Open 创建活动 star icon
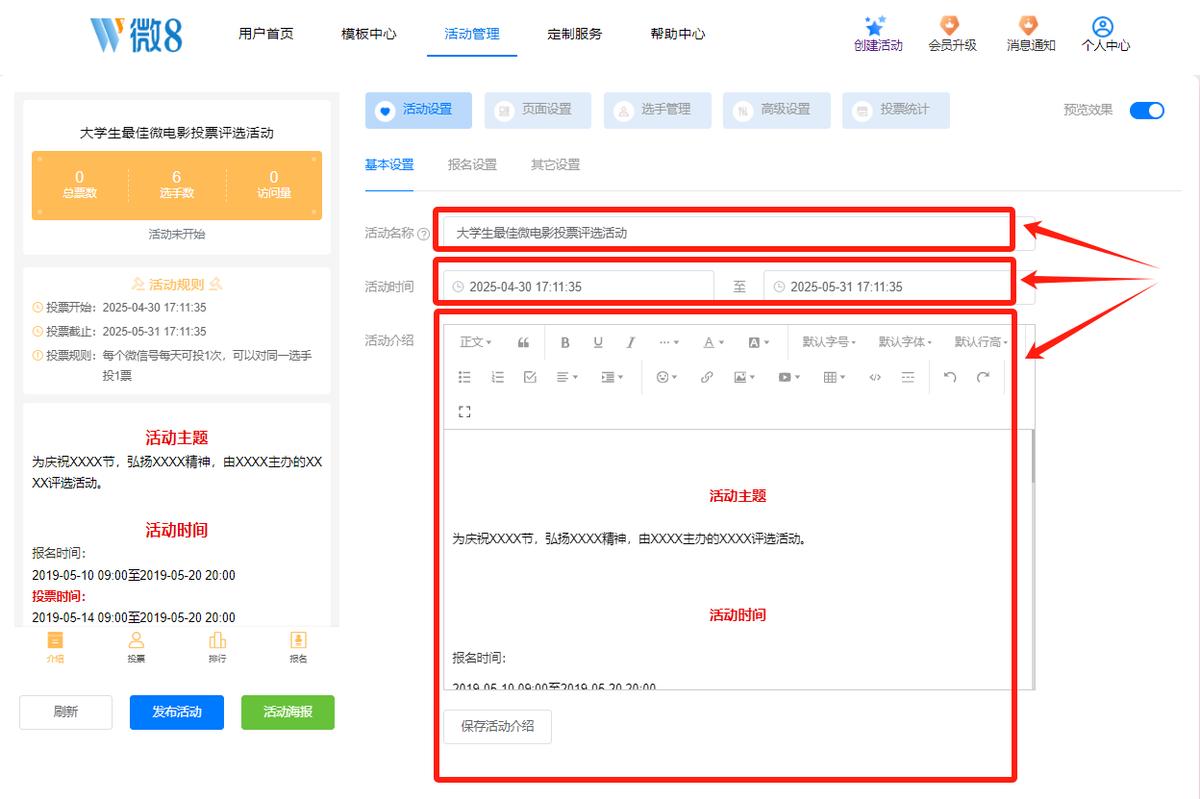Image resolution: width=1200 pixels, height=799 pixels. coord(876,26)
